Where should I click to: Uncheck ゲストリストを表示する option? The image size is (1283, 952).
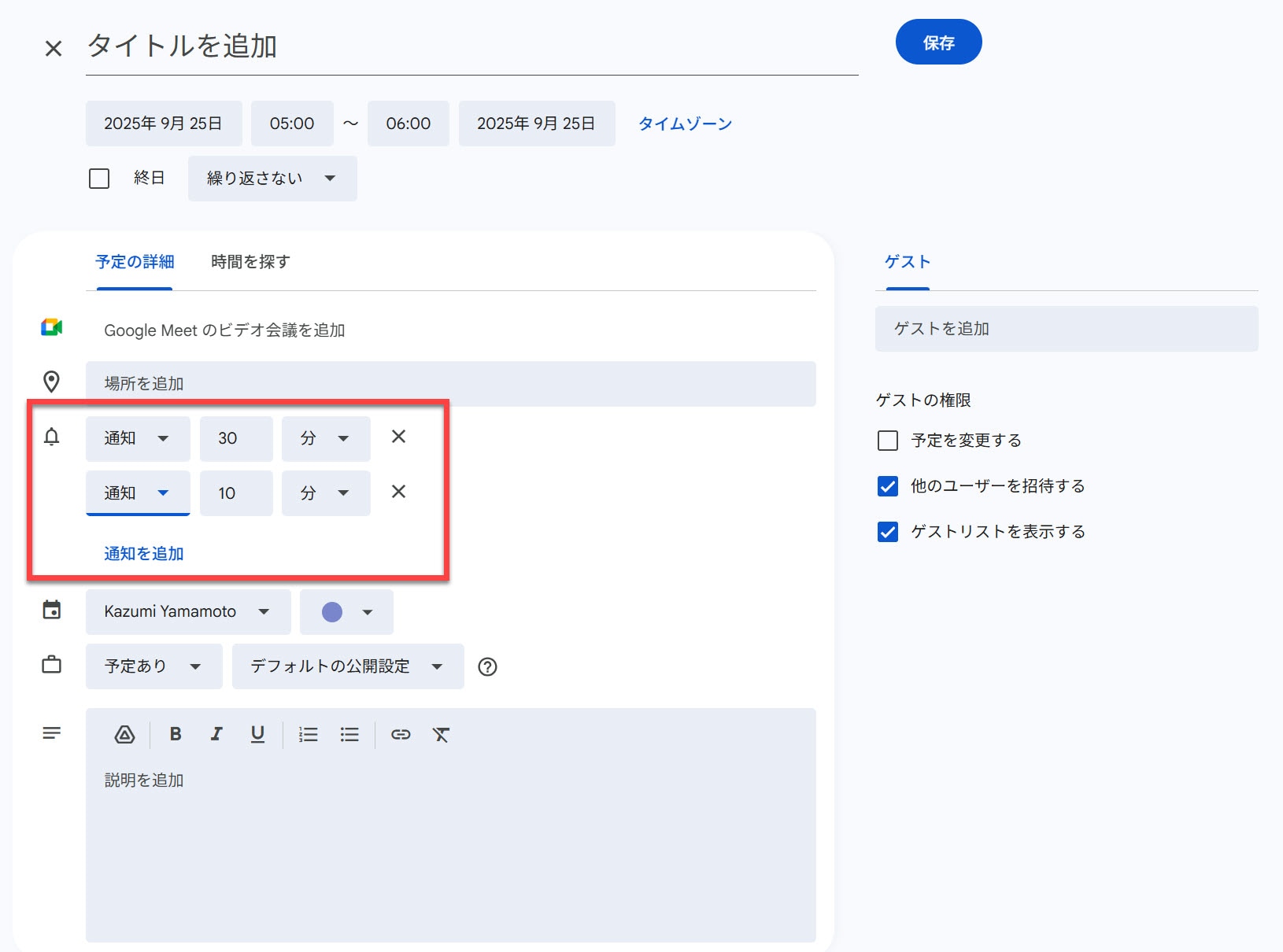click(x=888, y=532)
